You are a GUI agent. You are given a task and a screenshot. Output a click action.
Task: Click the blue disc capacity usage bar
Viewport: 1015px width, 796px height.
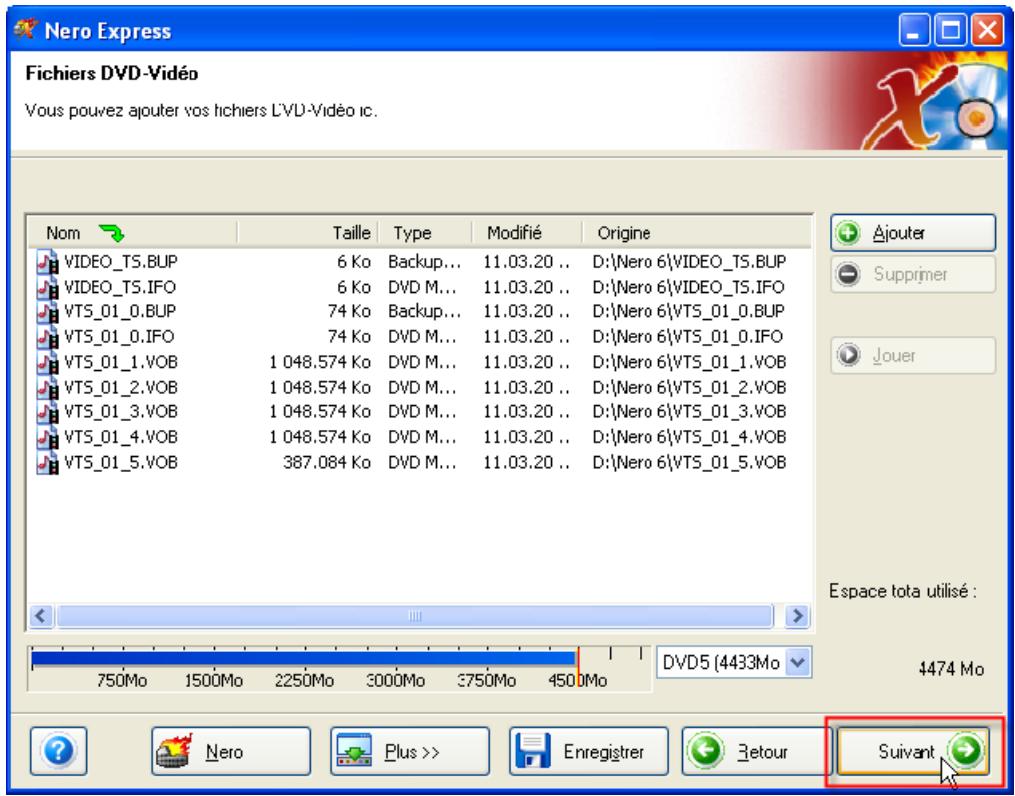[304, 658]
